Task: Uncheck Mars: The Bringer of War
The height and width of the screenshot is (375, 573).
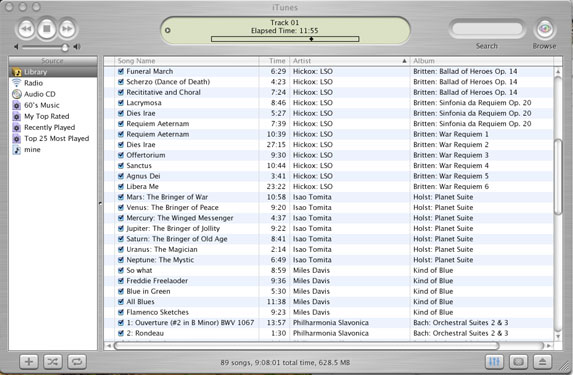Action: click(x=121, y=197)
